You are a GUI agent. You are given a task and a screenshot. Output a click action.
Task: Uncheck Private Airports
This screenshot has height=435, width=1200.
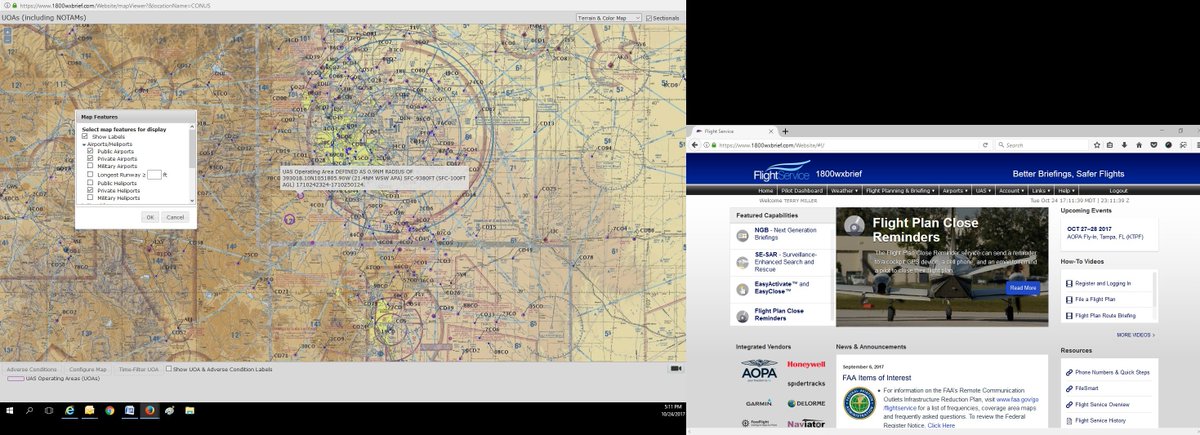pos(90,159)
